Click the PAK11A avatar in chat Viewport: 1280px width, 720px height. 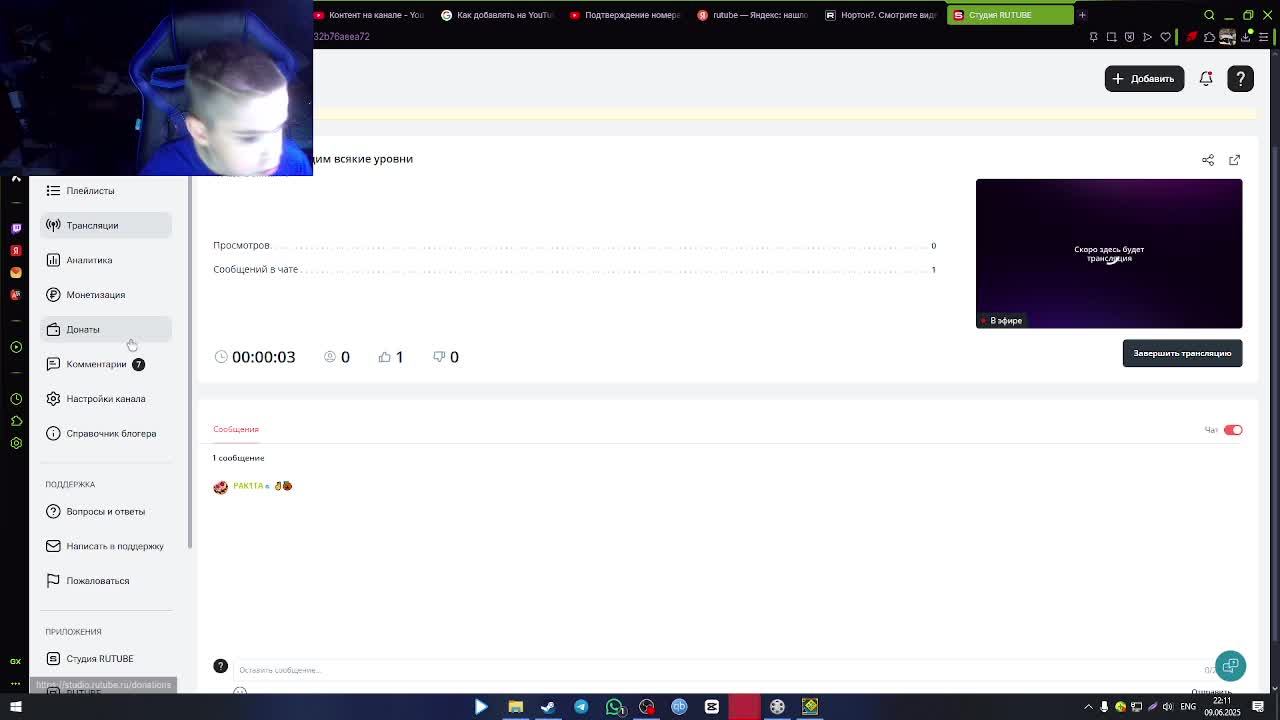[x=221, y=487]
